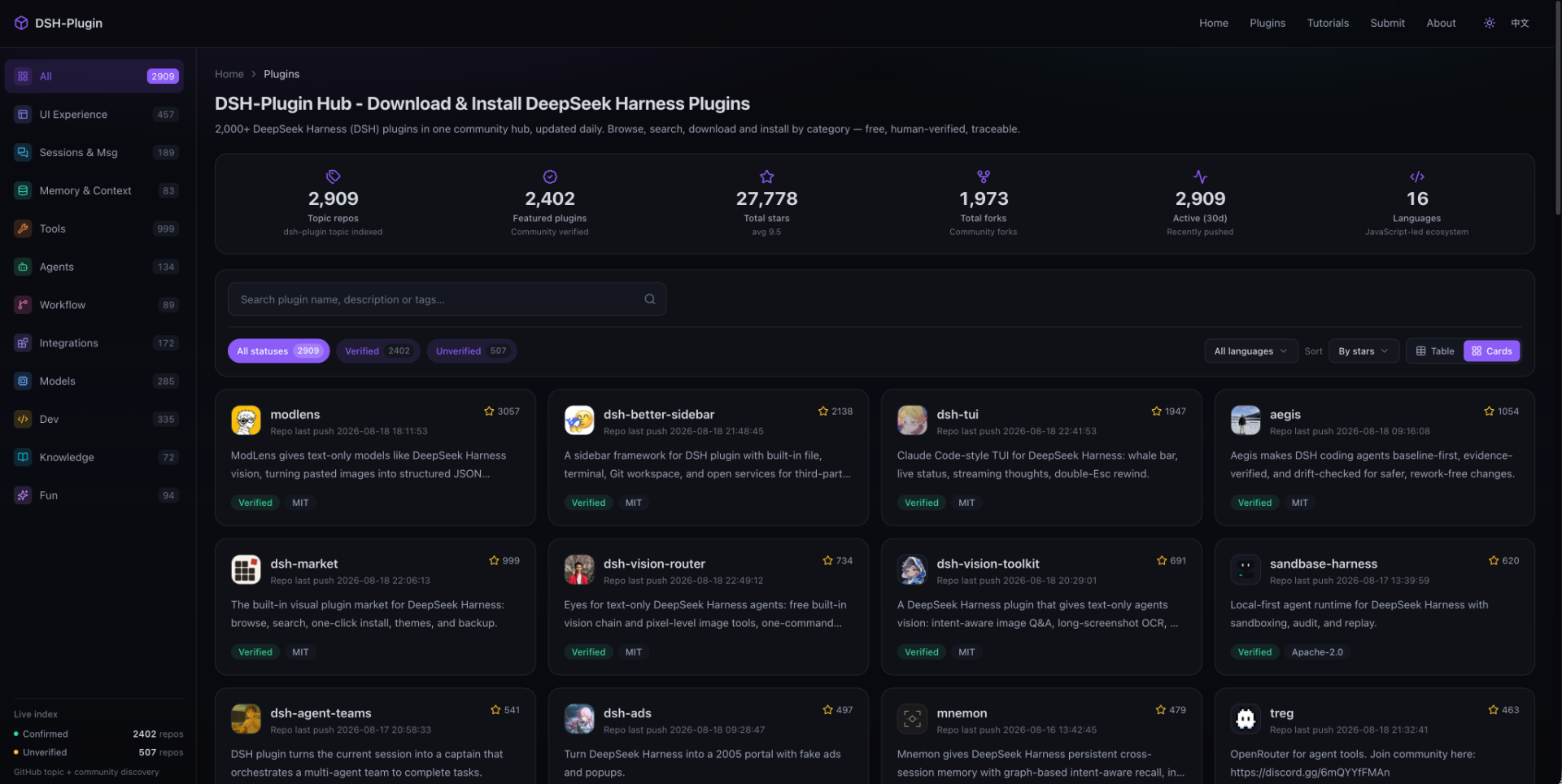
Task: Open the Fun category sparkle icon
Action: 23,495
